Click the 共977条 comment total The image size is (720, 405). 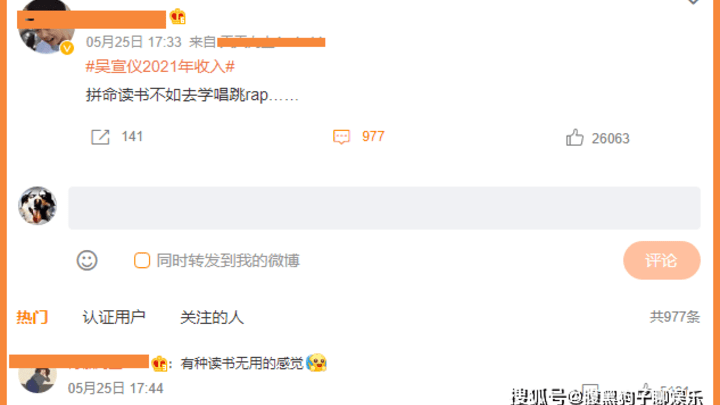coord(675,317)
